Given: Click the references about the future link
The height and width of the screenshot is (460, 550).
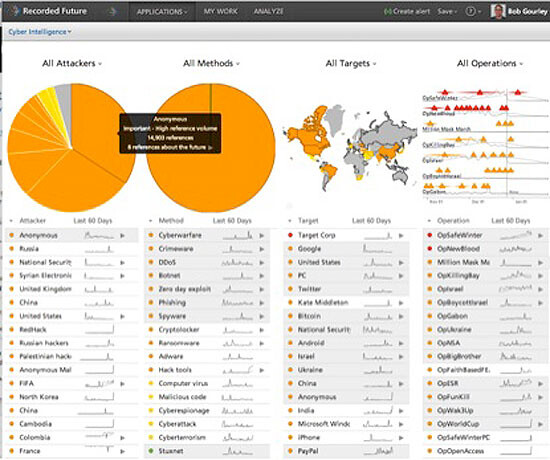Looking at the screenshot, I should click(x=170, y=147).
